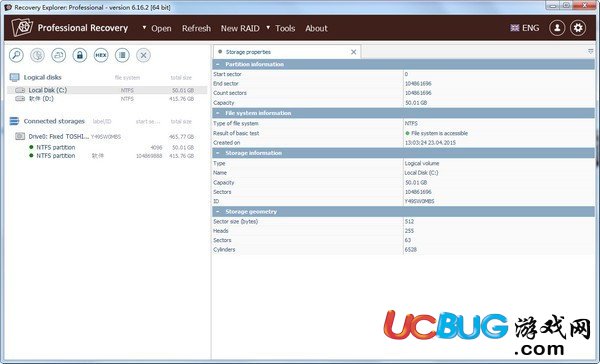Collapse the Storage geometry section
Viewport: 600px width, 364px height.
coord(218,211)
